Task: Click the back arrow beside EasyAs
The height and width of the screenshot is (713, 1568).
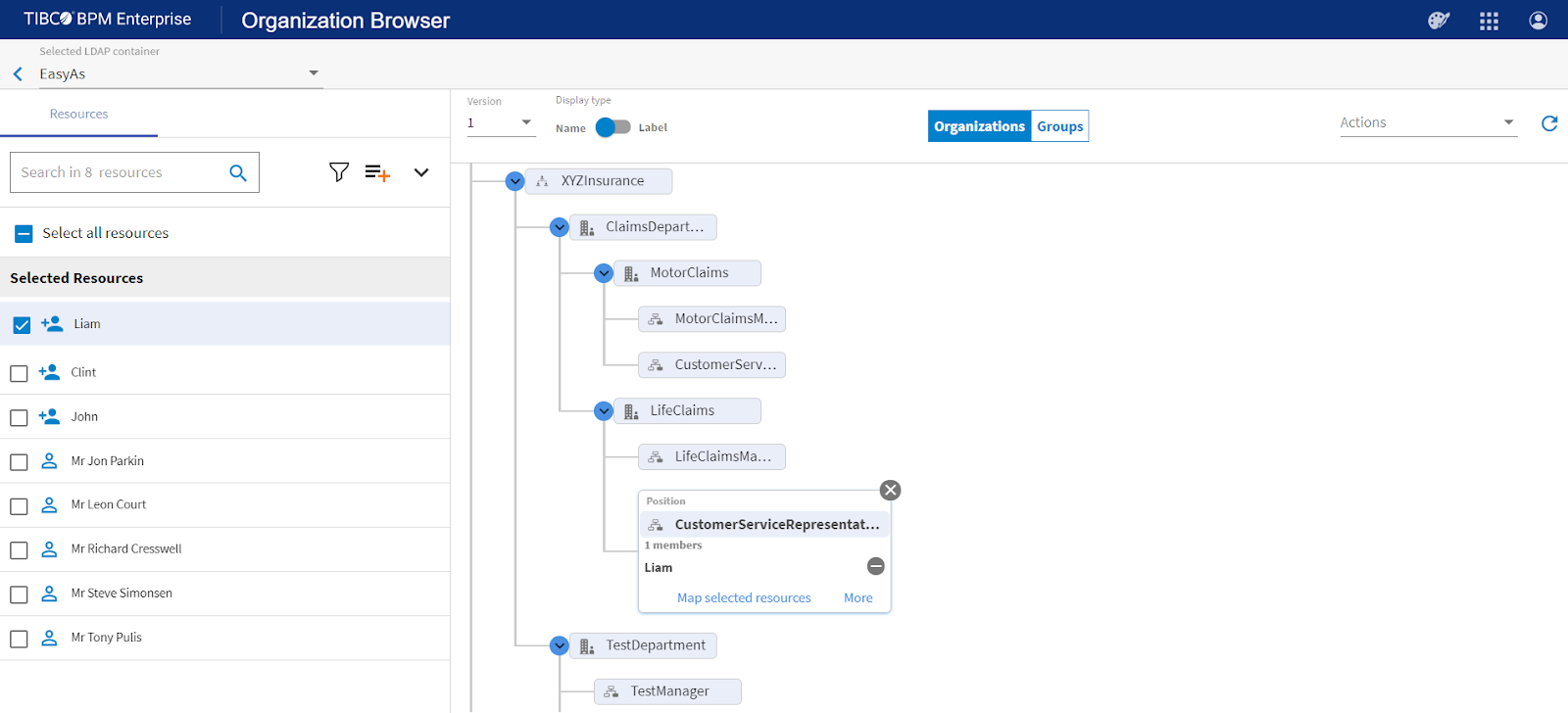Action: (x=18, y=74)
